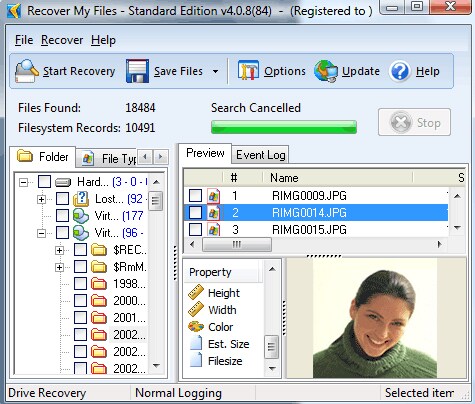Click the Save Files floppy disk icon
Screen dimensions: 475x404
click(x=137, y=71)
